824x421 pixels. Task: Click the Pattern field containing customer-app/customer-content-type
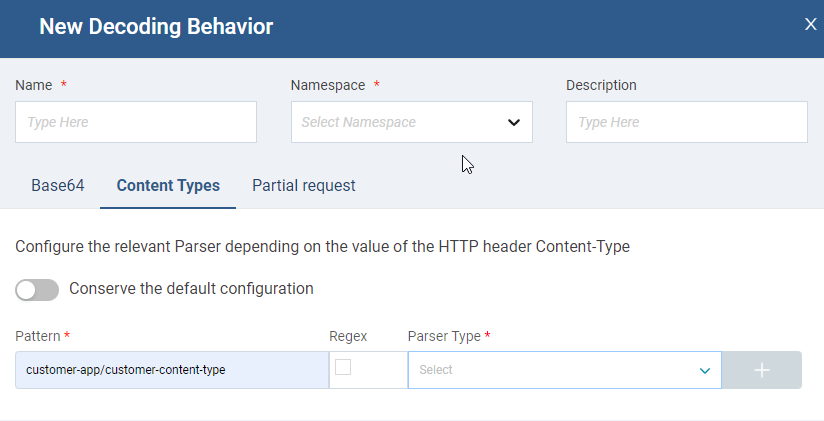172,370
